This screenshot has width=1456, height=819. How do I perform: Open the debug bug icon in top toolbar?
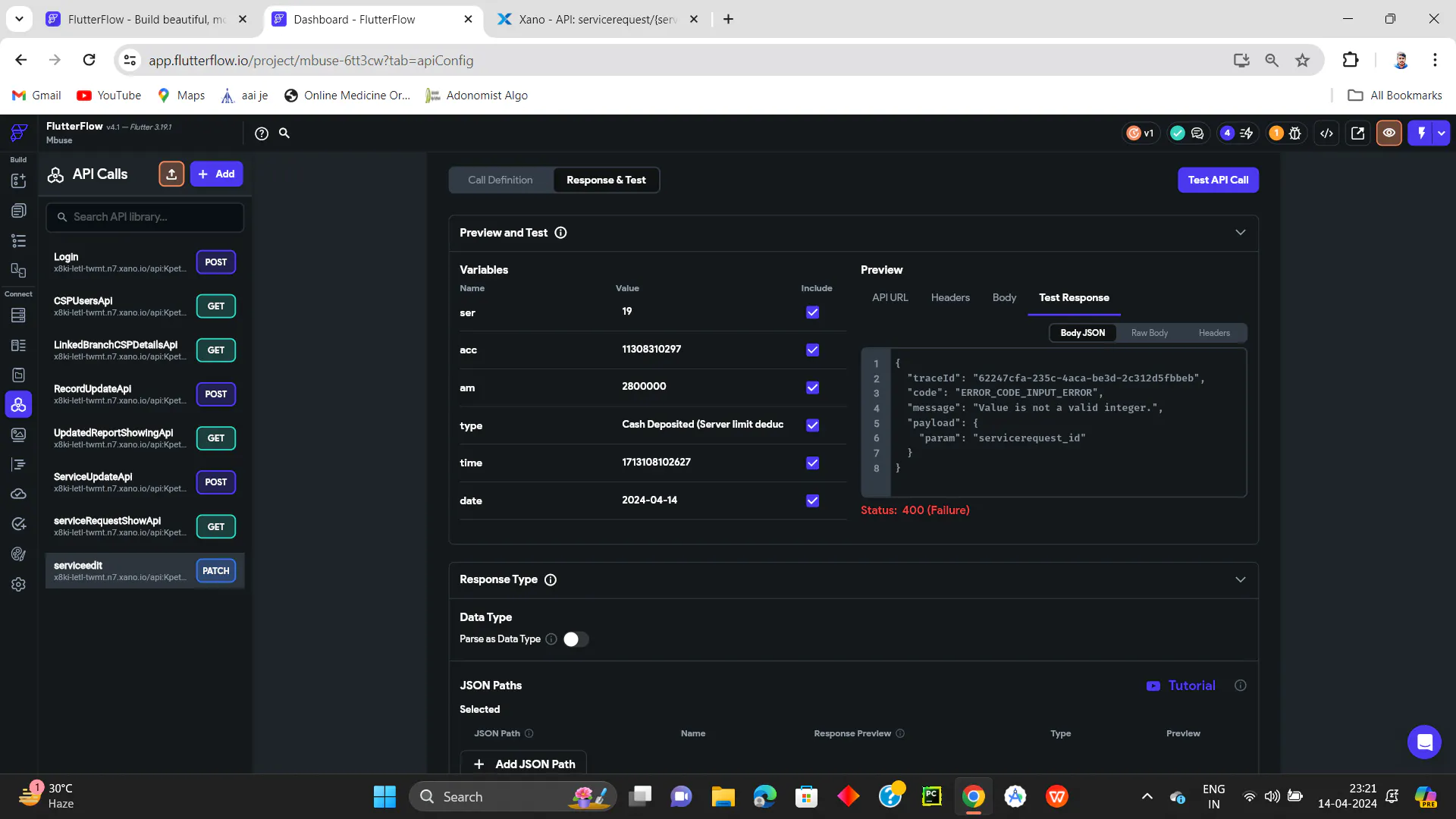pyautogui.click(x=1295, y=133)
